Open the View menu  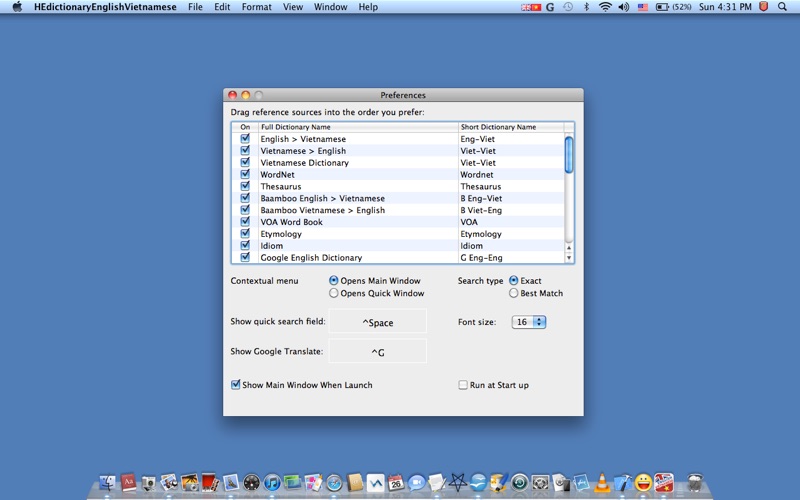[x=293, y=7]
